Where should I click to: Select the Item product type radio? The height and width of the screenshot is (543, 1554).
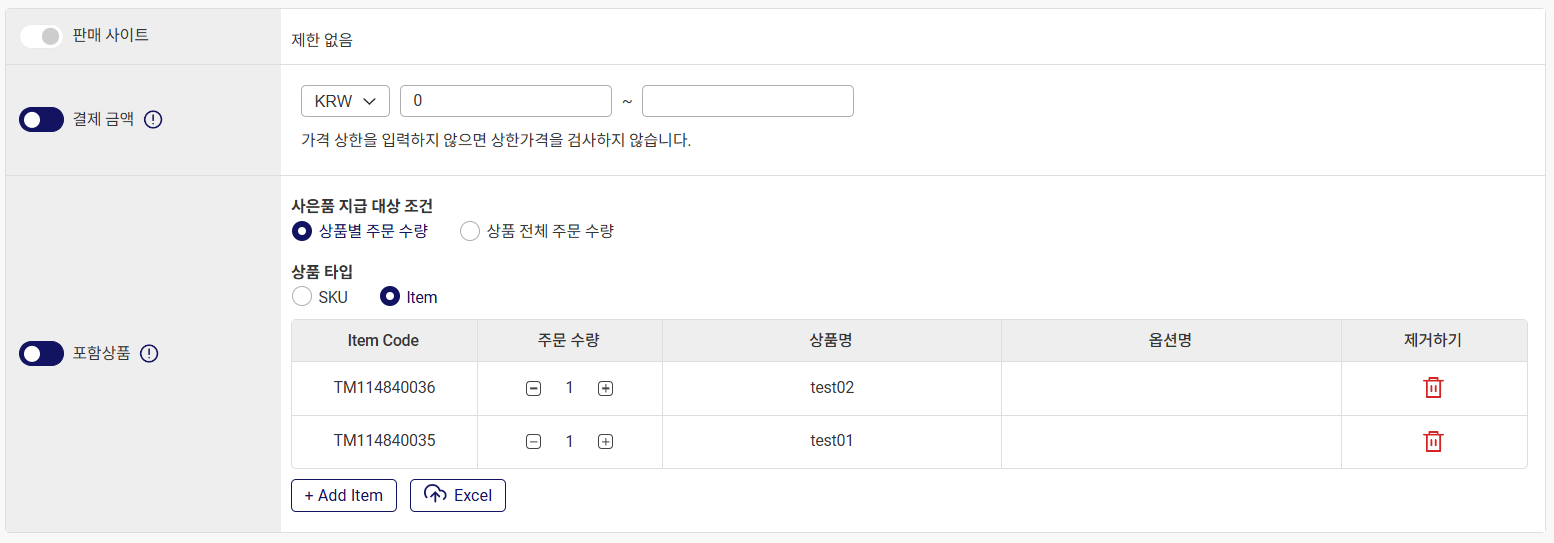pos(391,297)
